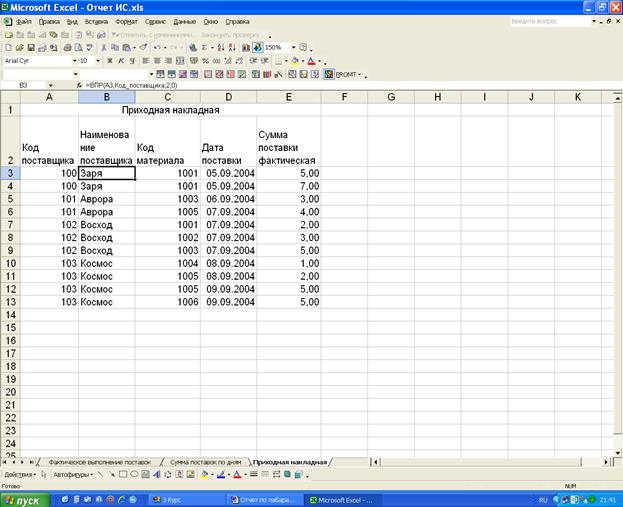Open the Формат menu

click(x=126, y=21)
